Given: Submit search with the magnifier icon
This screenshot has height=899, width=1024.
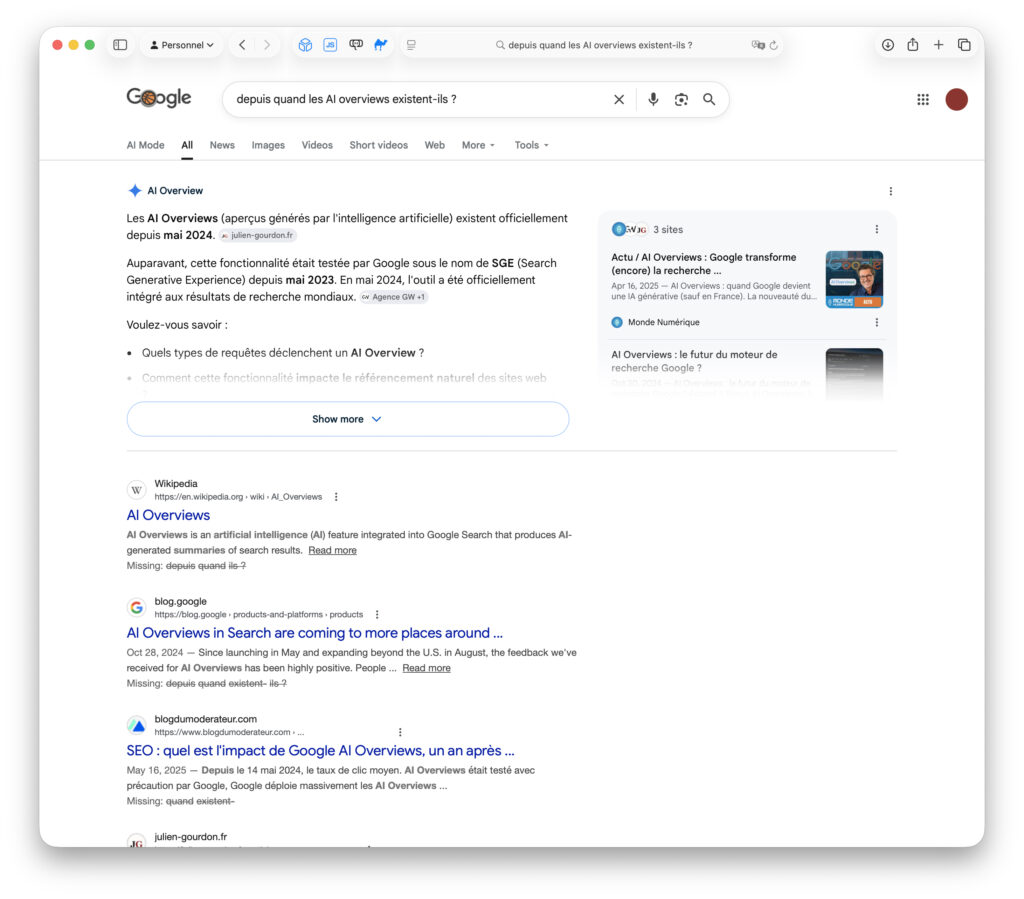Looking at the screenshot, I should (x=709, y=99).
